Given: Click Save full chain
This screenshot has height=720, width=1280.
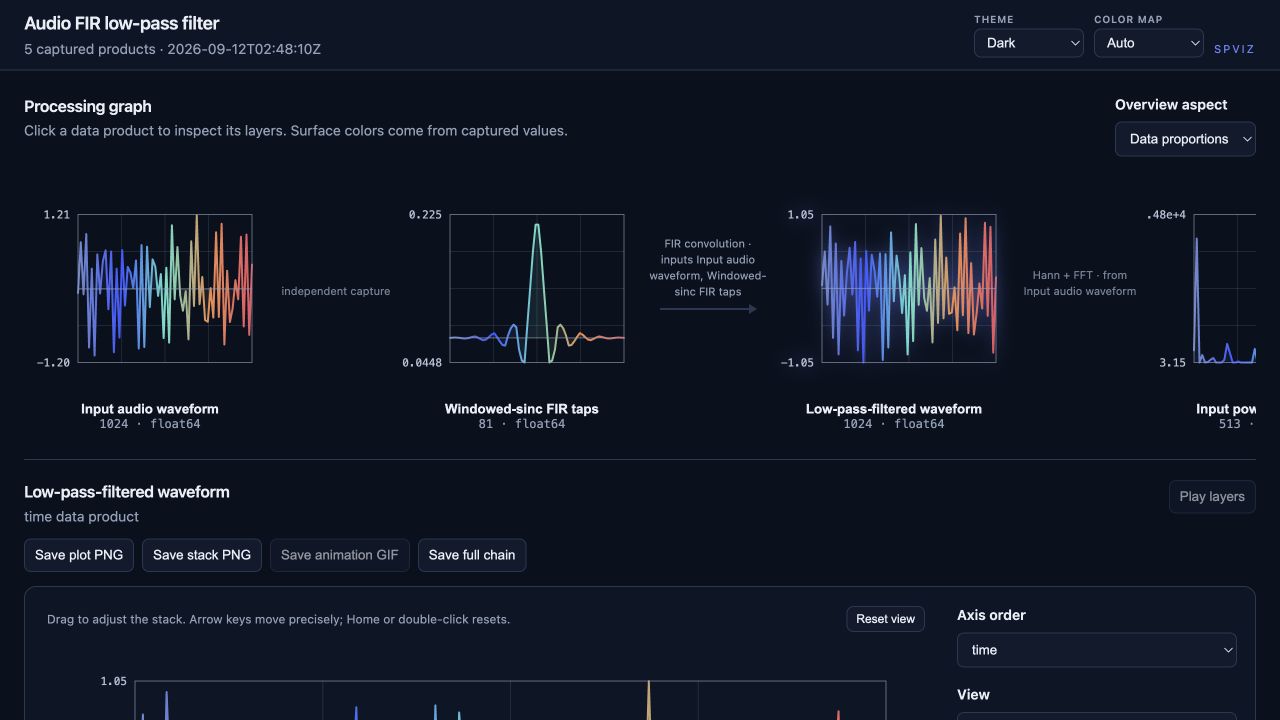Looking at the screenshot, I should [472, 555].
